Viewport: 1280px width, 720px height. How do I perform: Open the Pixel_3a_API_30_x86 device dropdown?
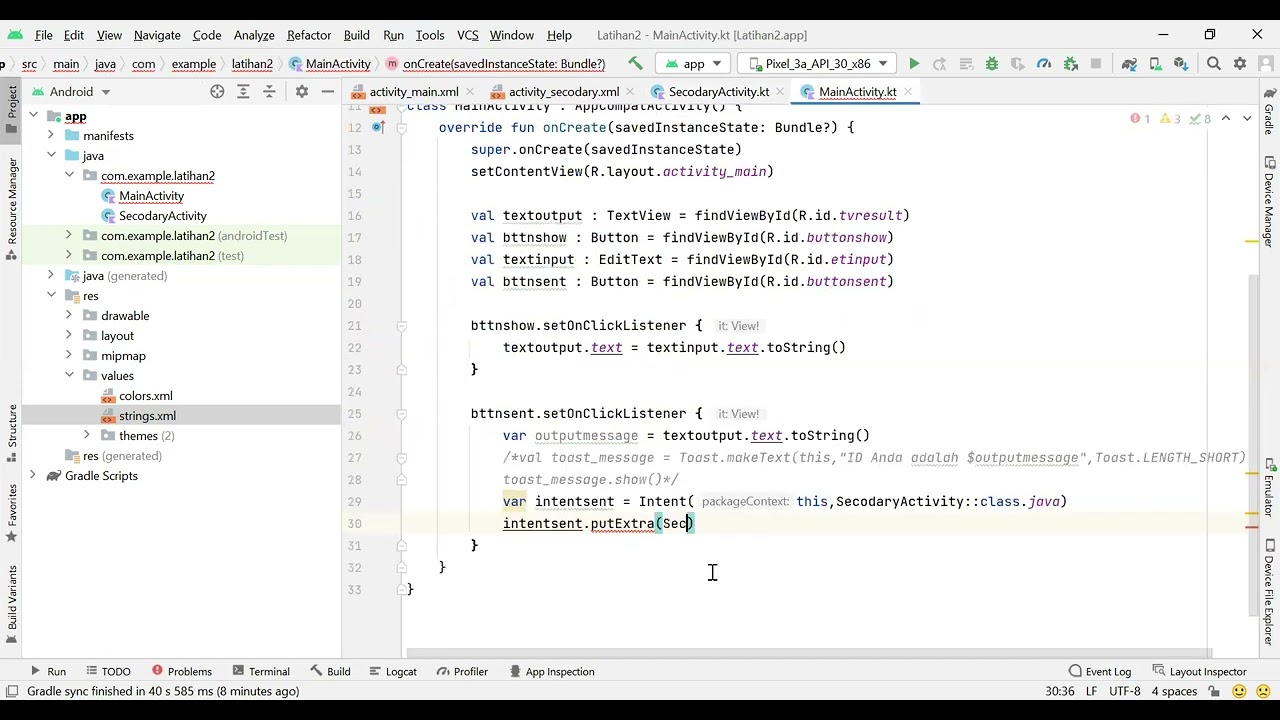coord(817,64)
